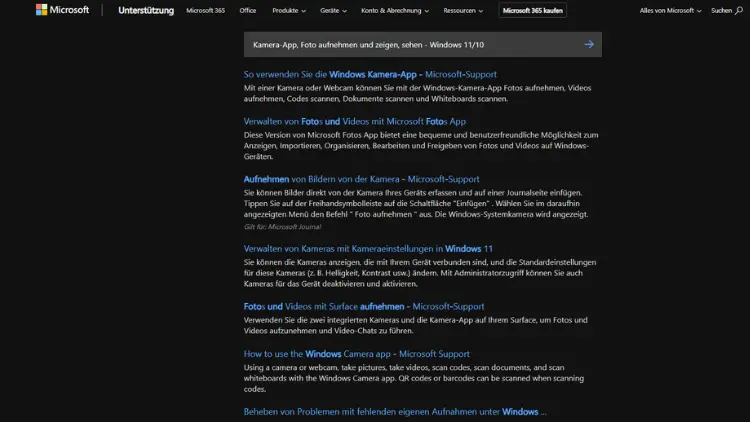Open 'Fotos und Videos mit Surface aufnehmen' result
Image resolution: width=750 pixels, height=422 pixels.
364,306
